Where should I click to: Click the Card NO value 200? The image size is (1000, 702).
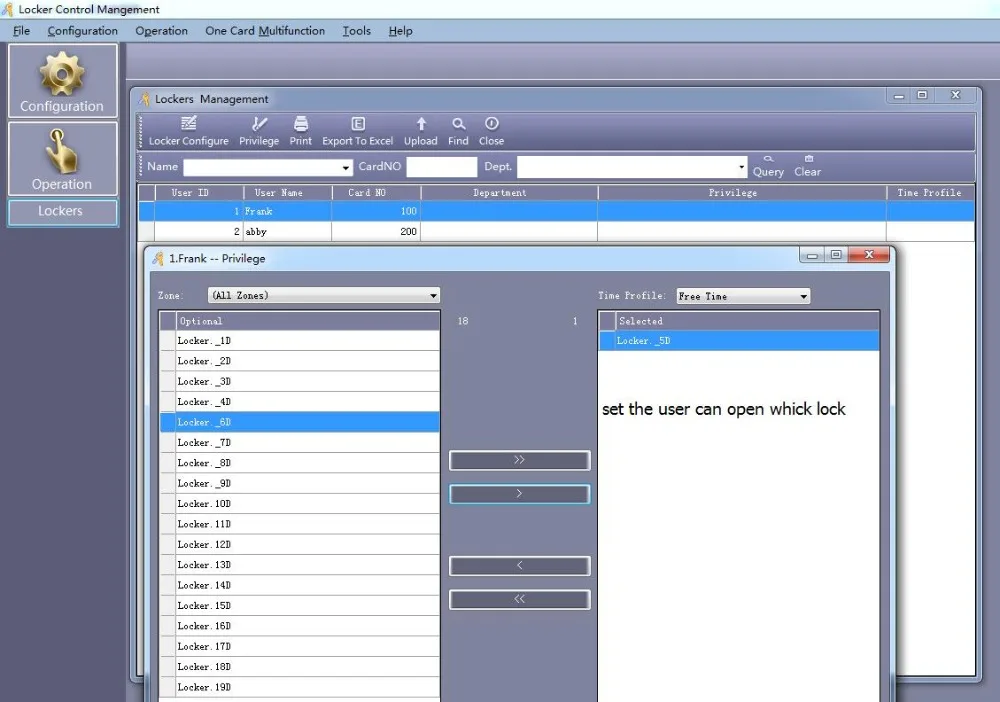[x=408, y=231]
